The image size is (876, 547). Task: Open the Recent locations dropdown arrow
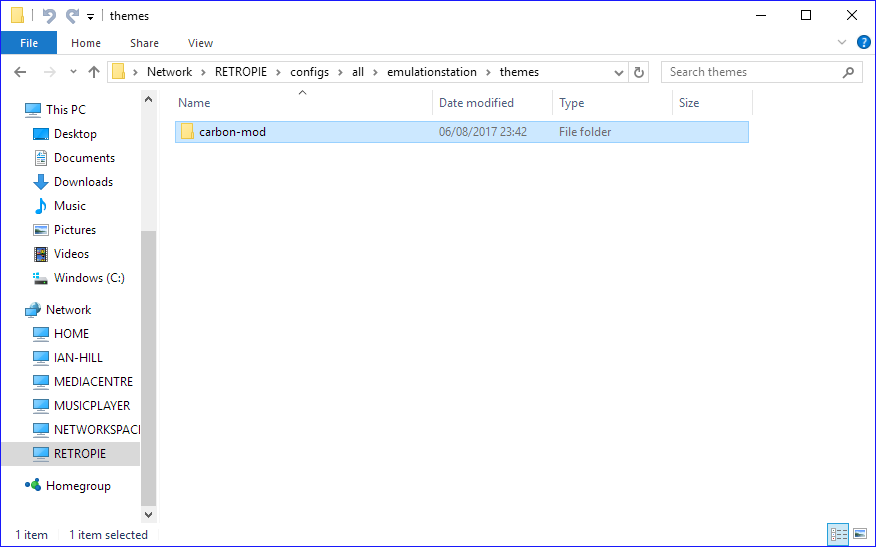pyautogui.click(x=73, y=72)
